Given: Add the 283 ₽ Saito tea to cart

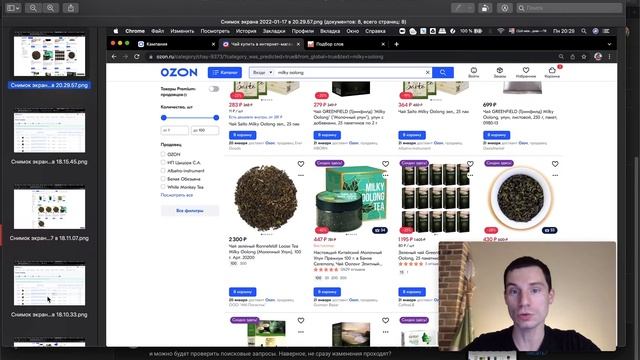Looking at the screenshot, I should (x=242, y=135).
